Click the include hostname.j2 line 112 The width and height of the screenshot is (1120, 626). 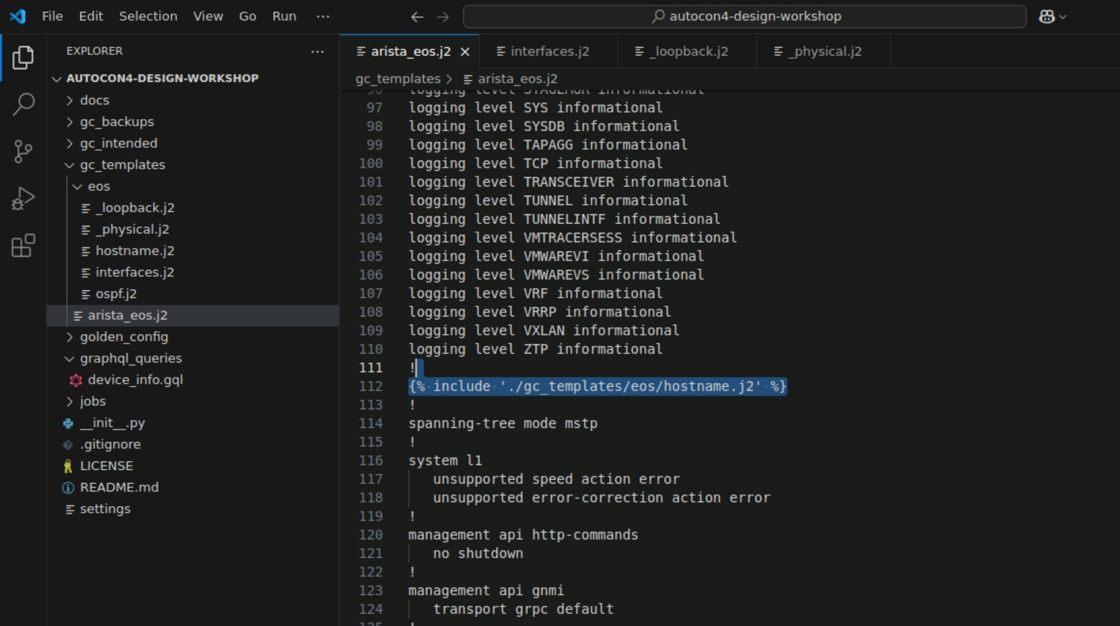[x=597, y=386]
